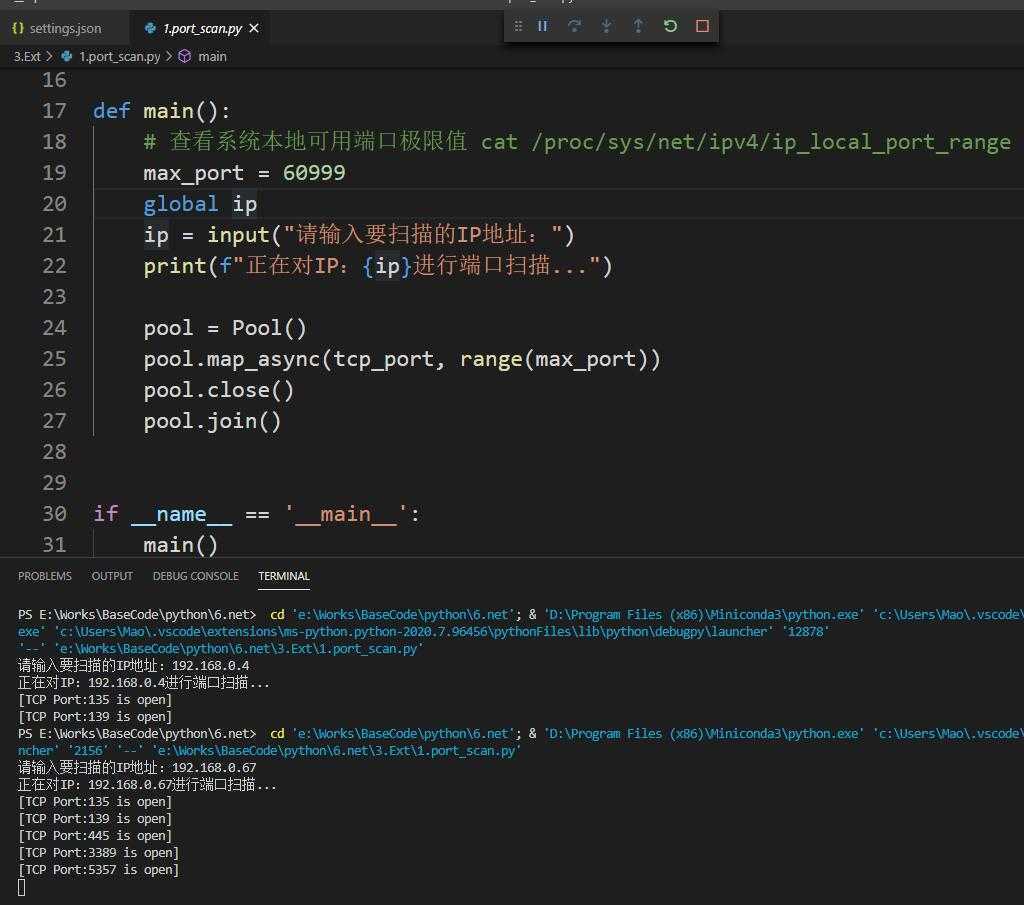
Task: Close the 1.port_scan.py editor tab
Action: (254, 28)
